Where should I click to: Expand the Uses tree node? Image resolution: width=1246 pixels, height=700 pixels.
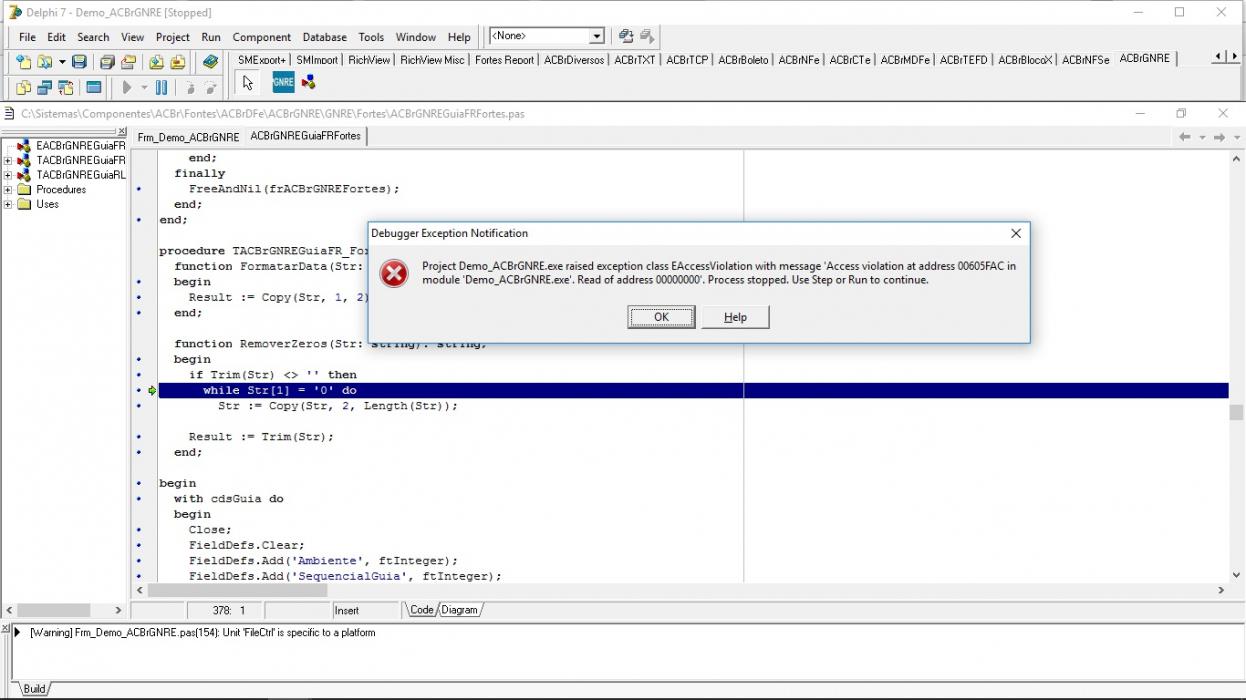pos(8,204)
